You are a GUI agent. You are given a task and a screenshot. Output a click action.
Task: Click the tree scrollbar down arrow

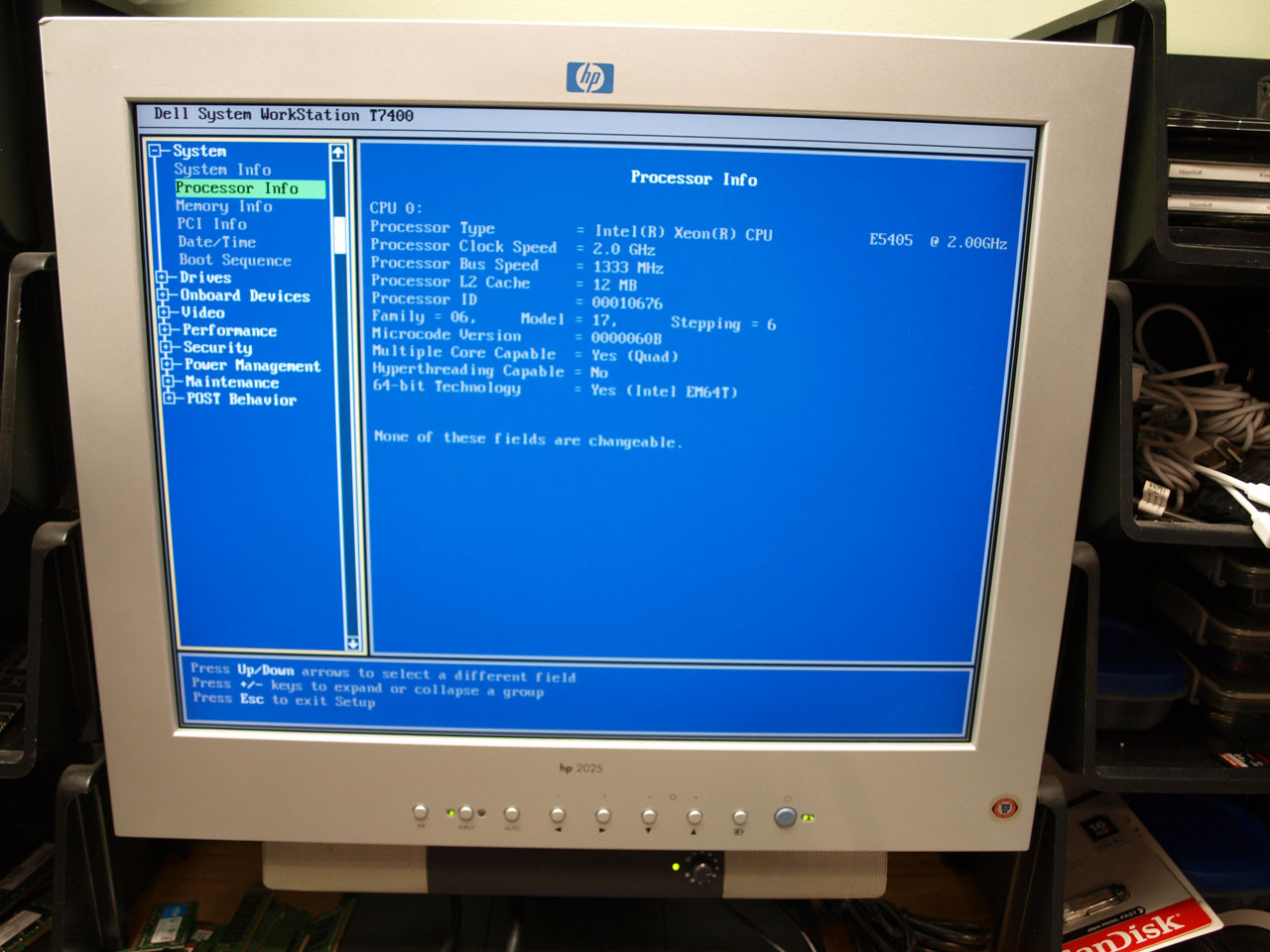pos(352,643)
